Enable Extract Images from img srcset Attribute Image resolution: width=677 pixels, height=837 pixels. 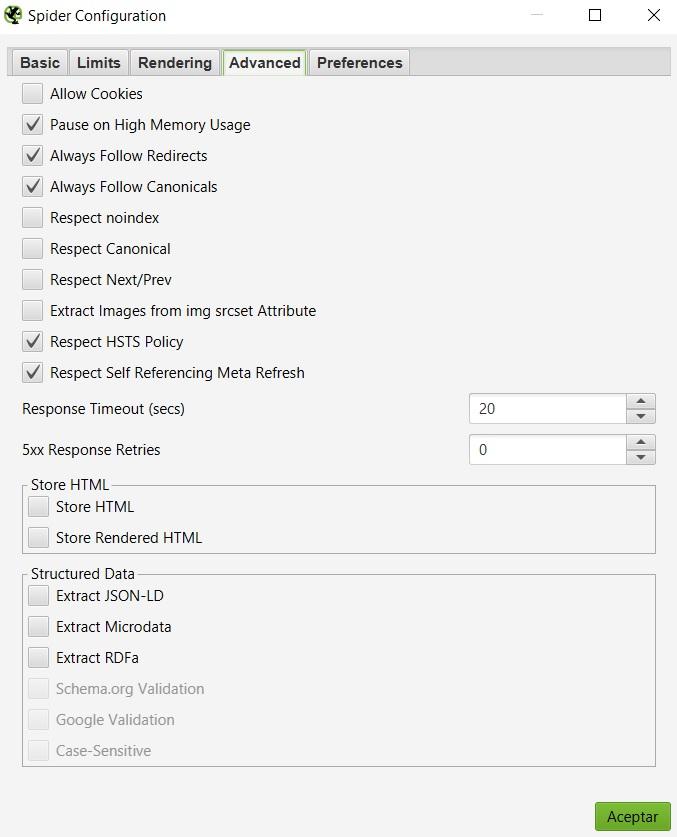(x=33, y=311)
